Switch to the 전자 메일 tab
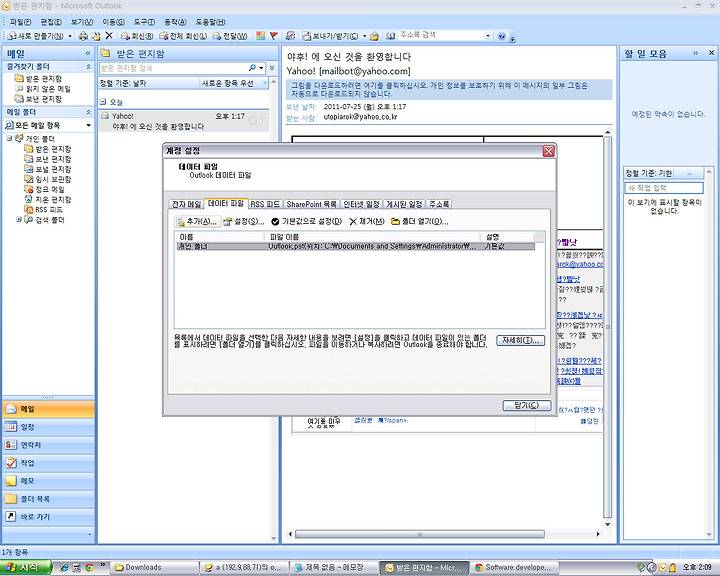The width and height of the screenshot is (720, 576). point(186,204)
